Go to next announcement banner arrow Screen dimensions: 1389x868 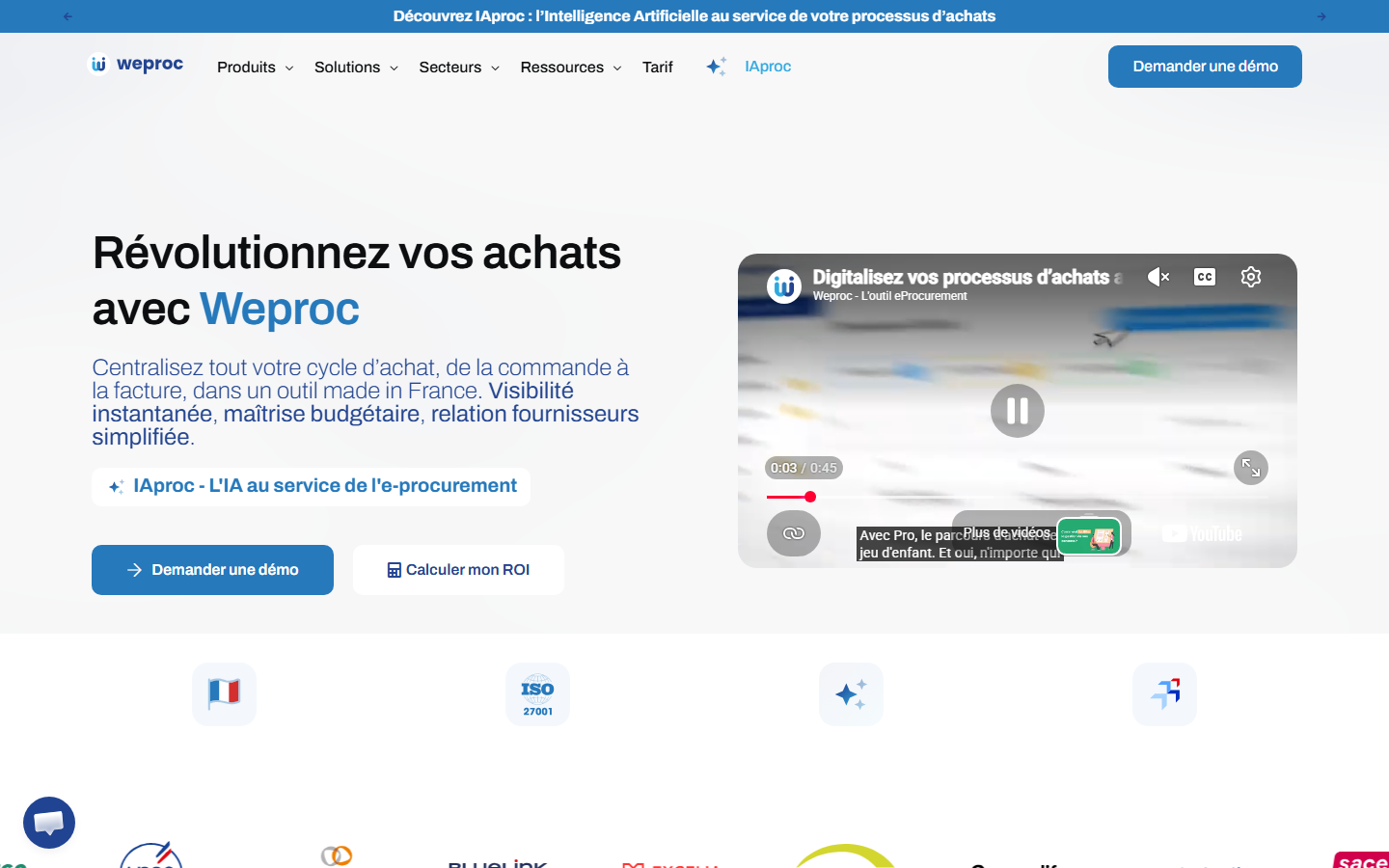point(1321,16)
